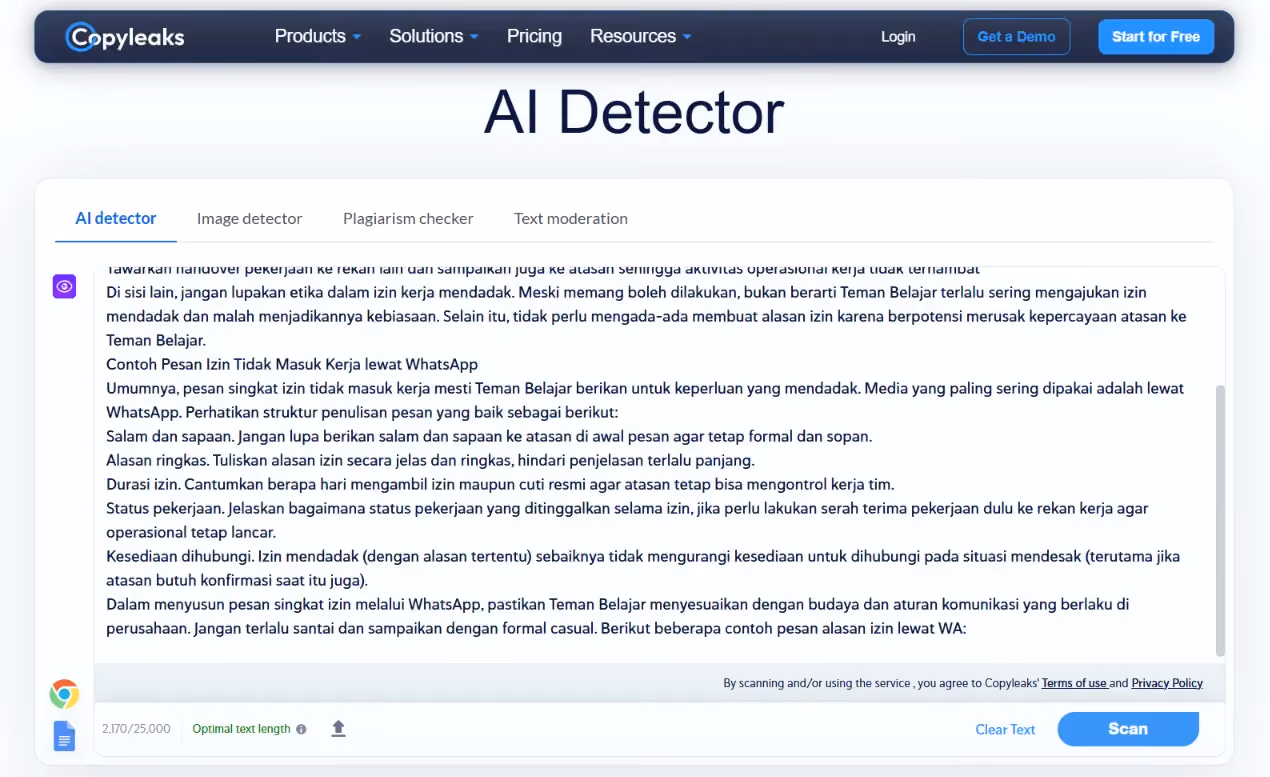Click the line starting 'Alasan ringkas.'
Screen dimensions: 1270x777
[x=430, y=461]
